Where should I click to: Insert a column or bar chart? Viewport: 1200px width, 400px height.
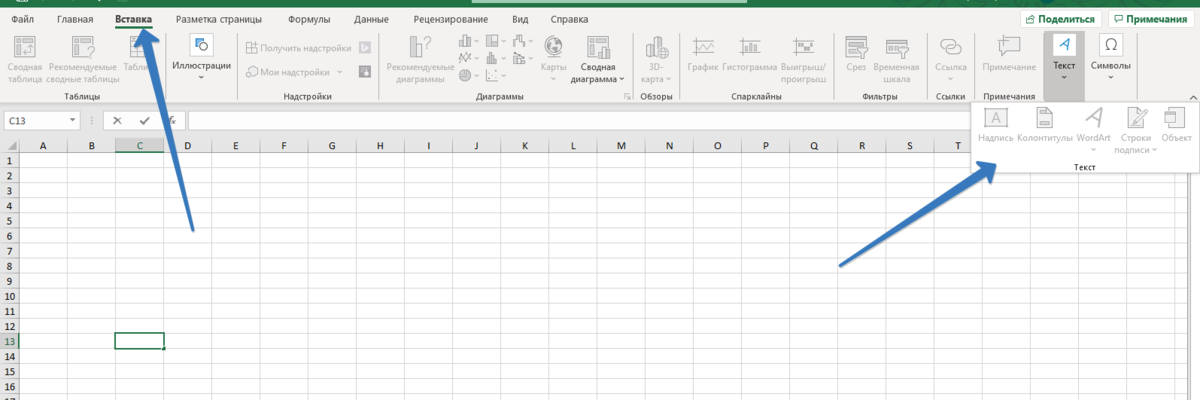pos(467,42)
